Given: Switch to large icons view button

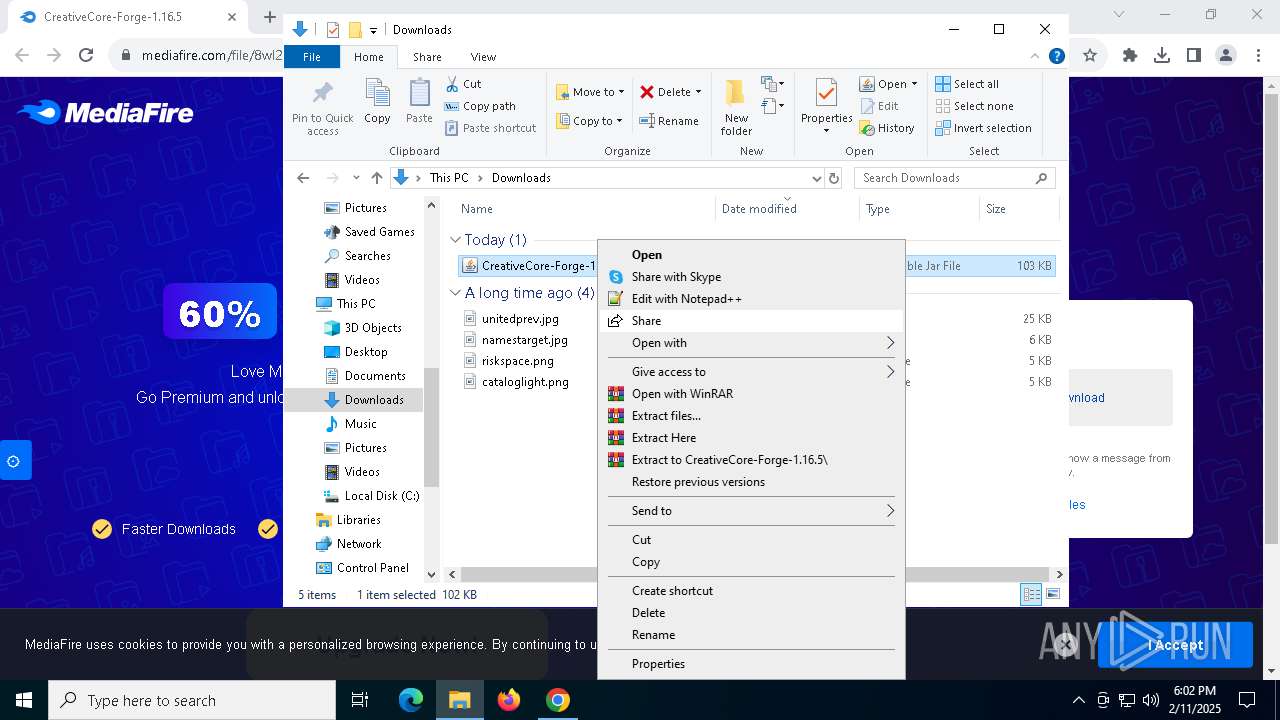Looking at the screenshot, I should coord(1052,594).
